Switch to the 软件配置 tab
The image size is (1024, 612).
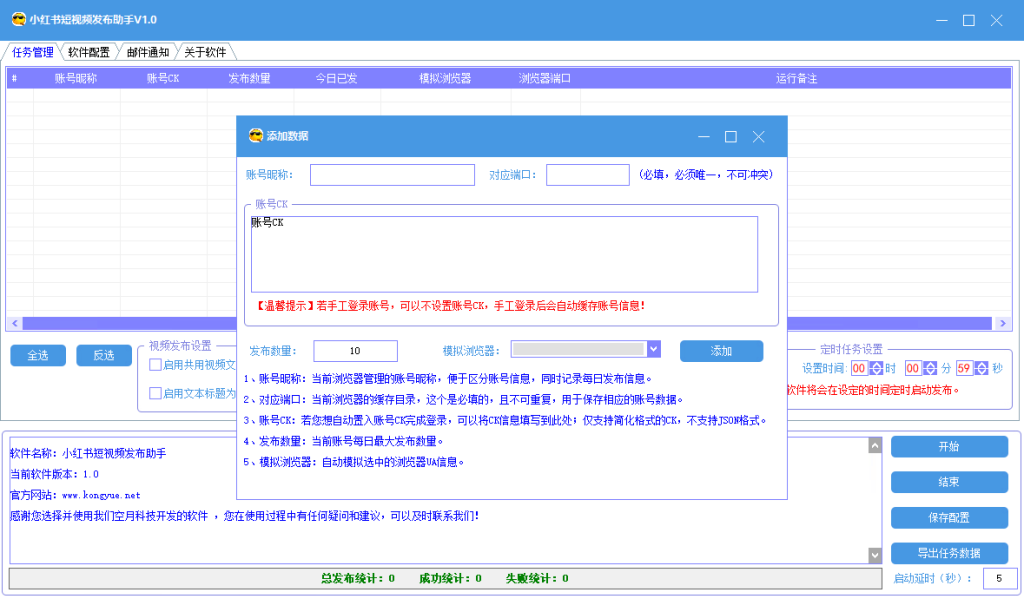coord(89,52)
